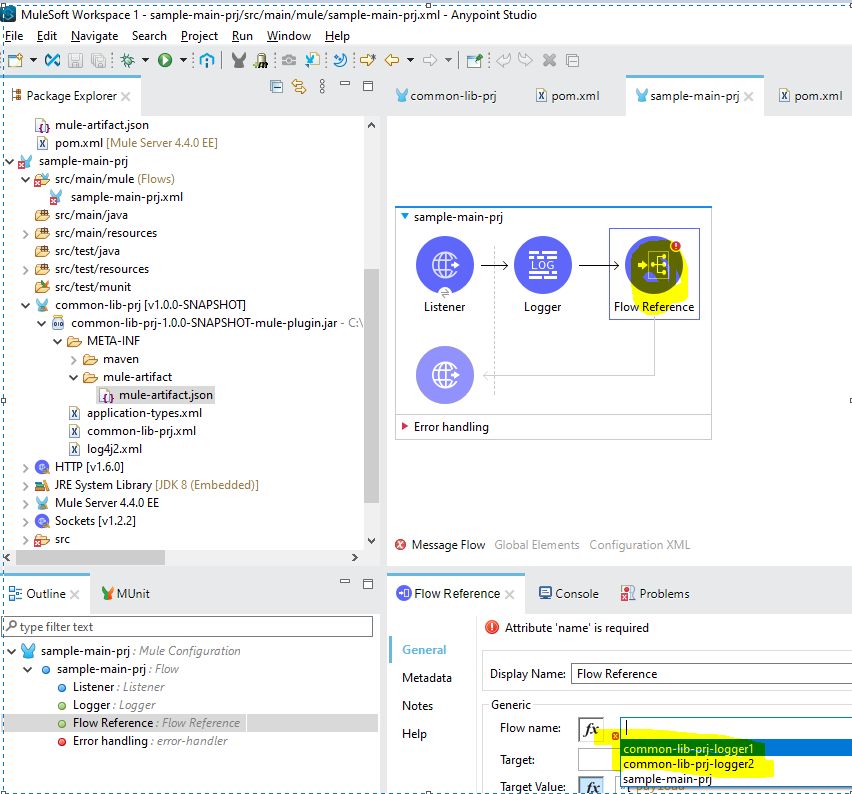The height and width of the screenshot is (794, 852).
Task: Toggle Link with Editor in Package Explorer
Action: (x=298, y=87)
